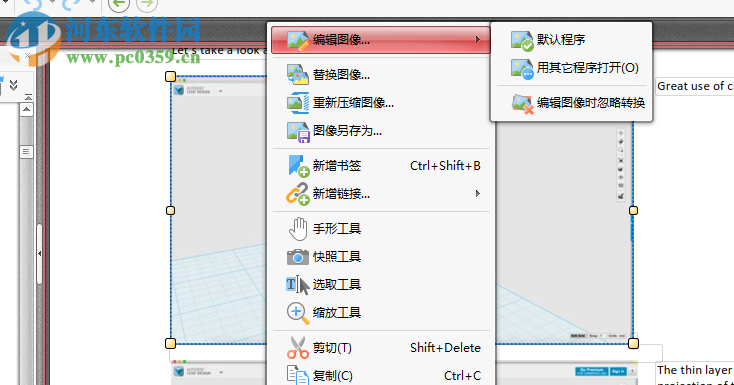Select 选取工具 selection tool
This screenshot has width=734, height=385.
(x=381, y=284)
